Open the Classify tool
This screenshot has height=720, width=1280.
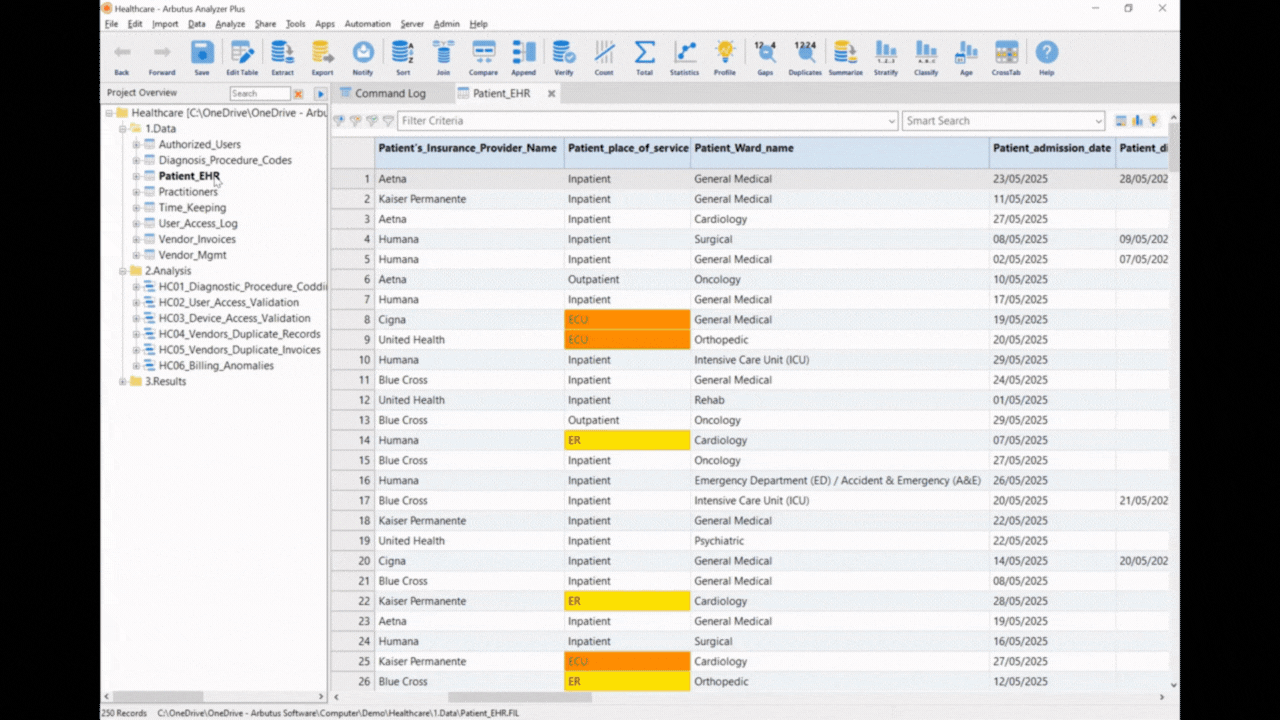926,58
